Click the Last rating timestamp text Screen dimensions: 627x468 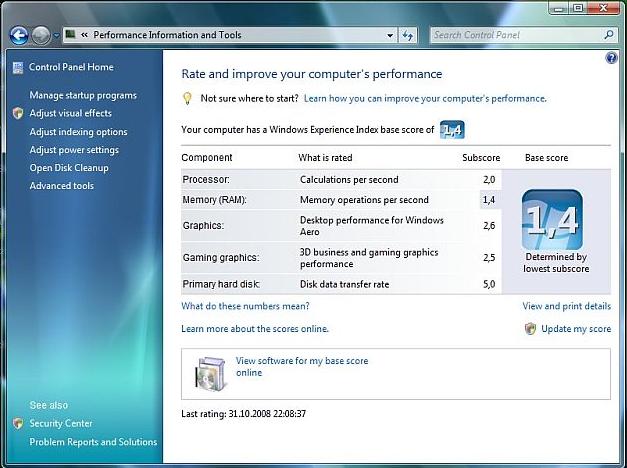244,414
